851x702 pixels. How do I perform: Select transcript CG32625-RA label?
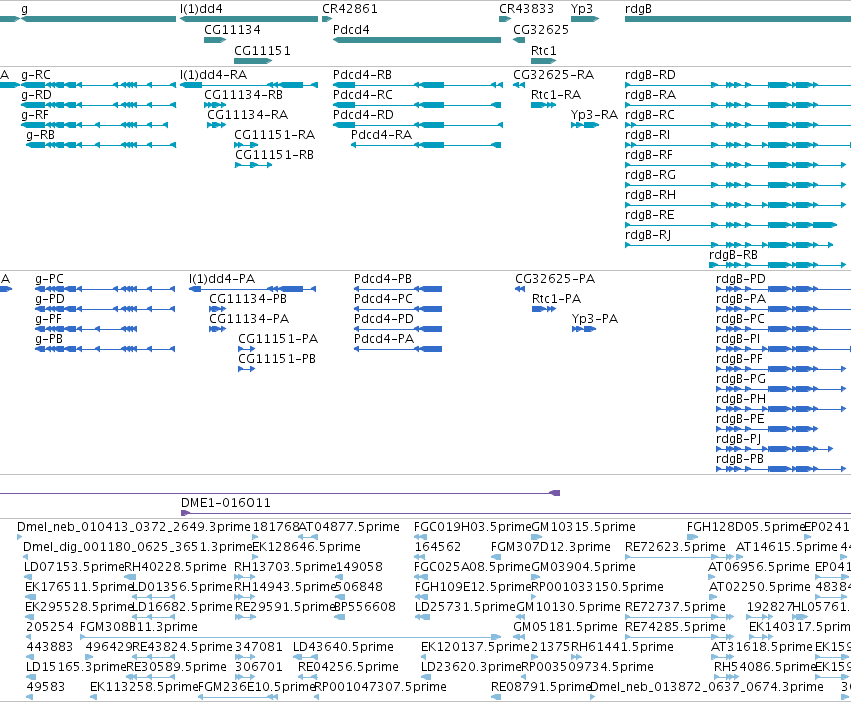[554, 74]
